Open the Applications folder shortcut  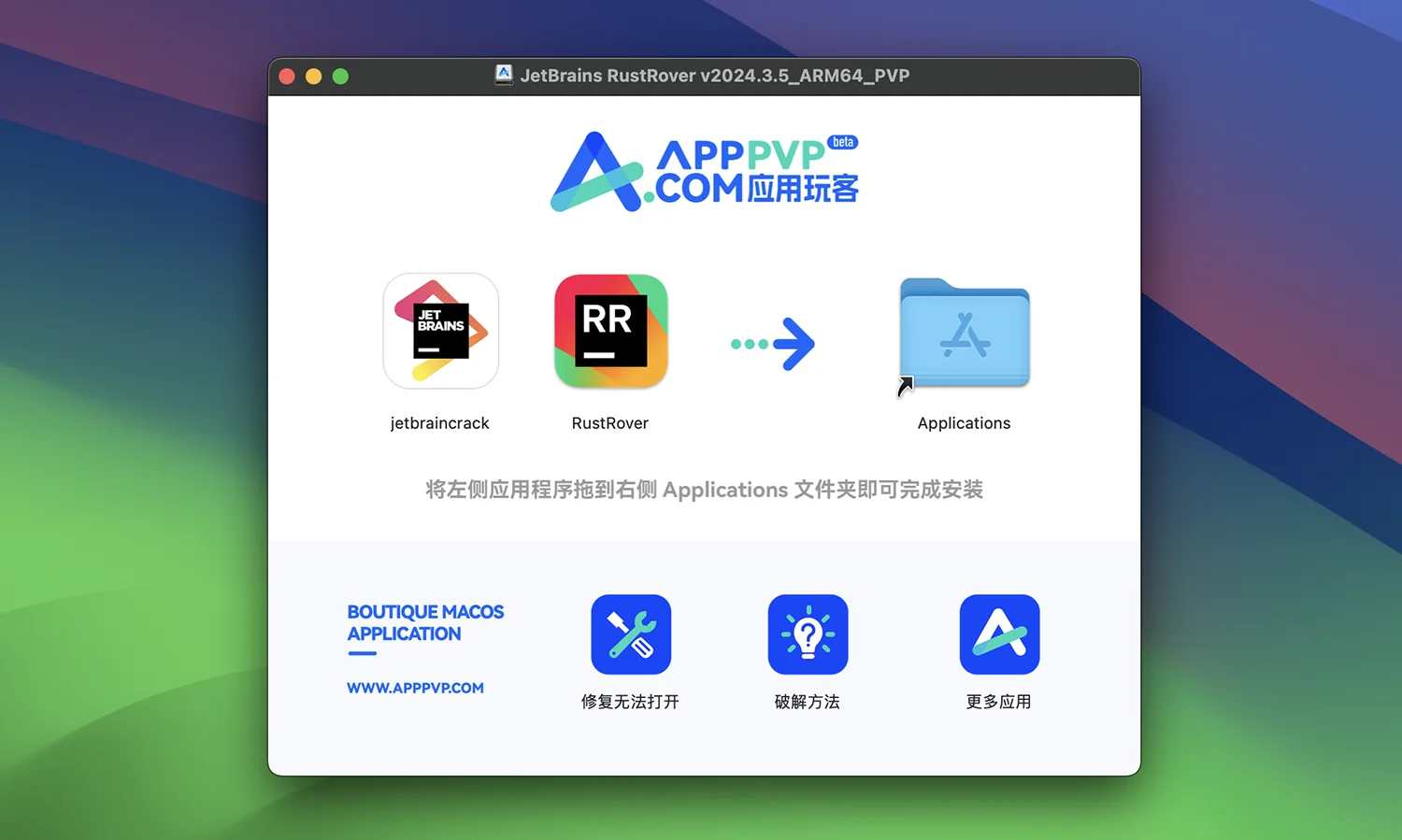[x=964, y=335]
